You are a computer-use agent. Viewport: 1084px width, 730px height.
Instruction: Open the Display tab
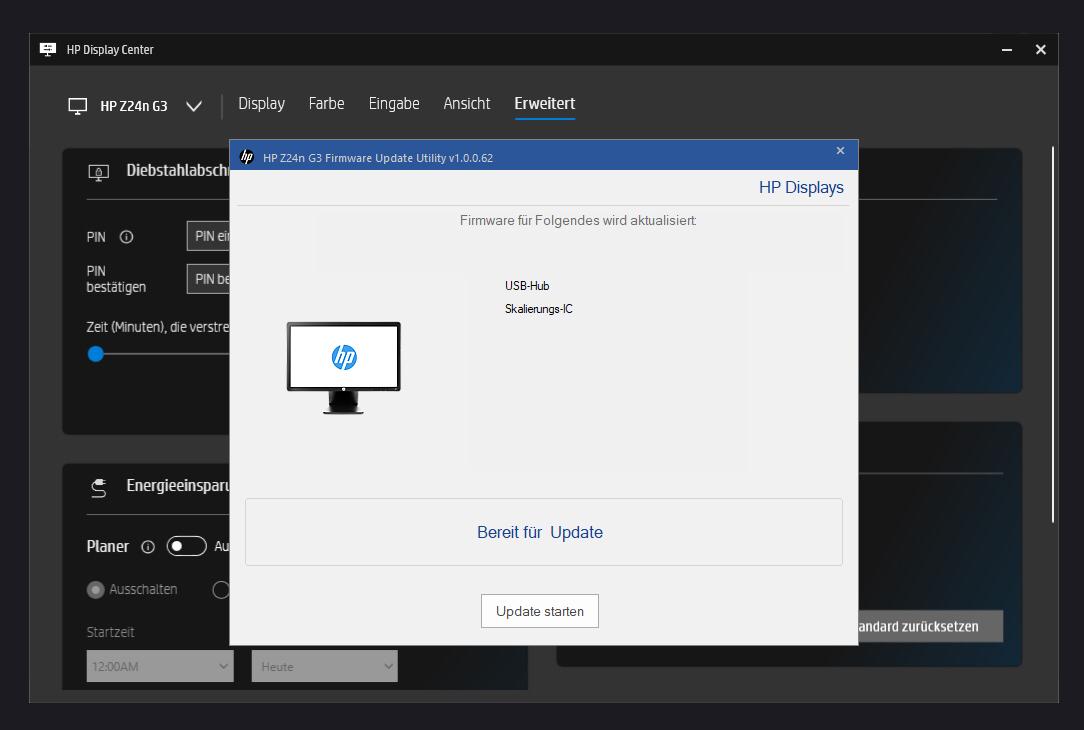click(x=261, y=103)
